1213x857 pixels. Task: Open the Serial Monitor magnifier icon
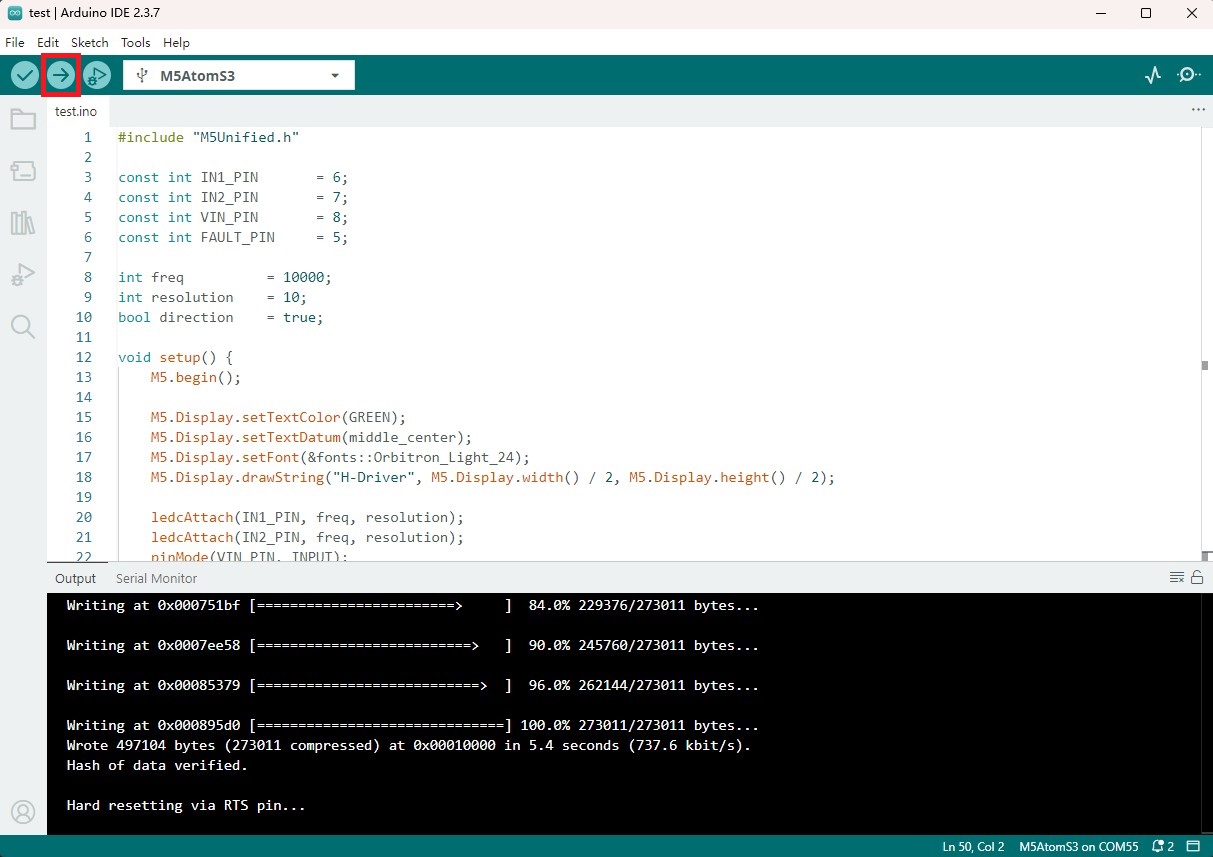click(x=1189, y=75)
